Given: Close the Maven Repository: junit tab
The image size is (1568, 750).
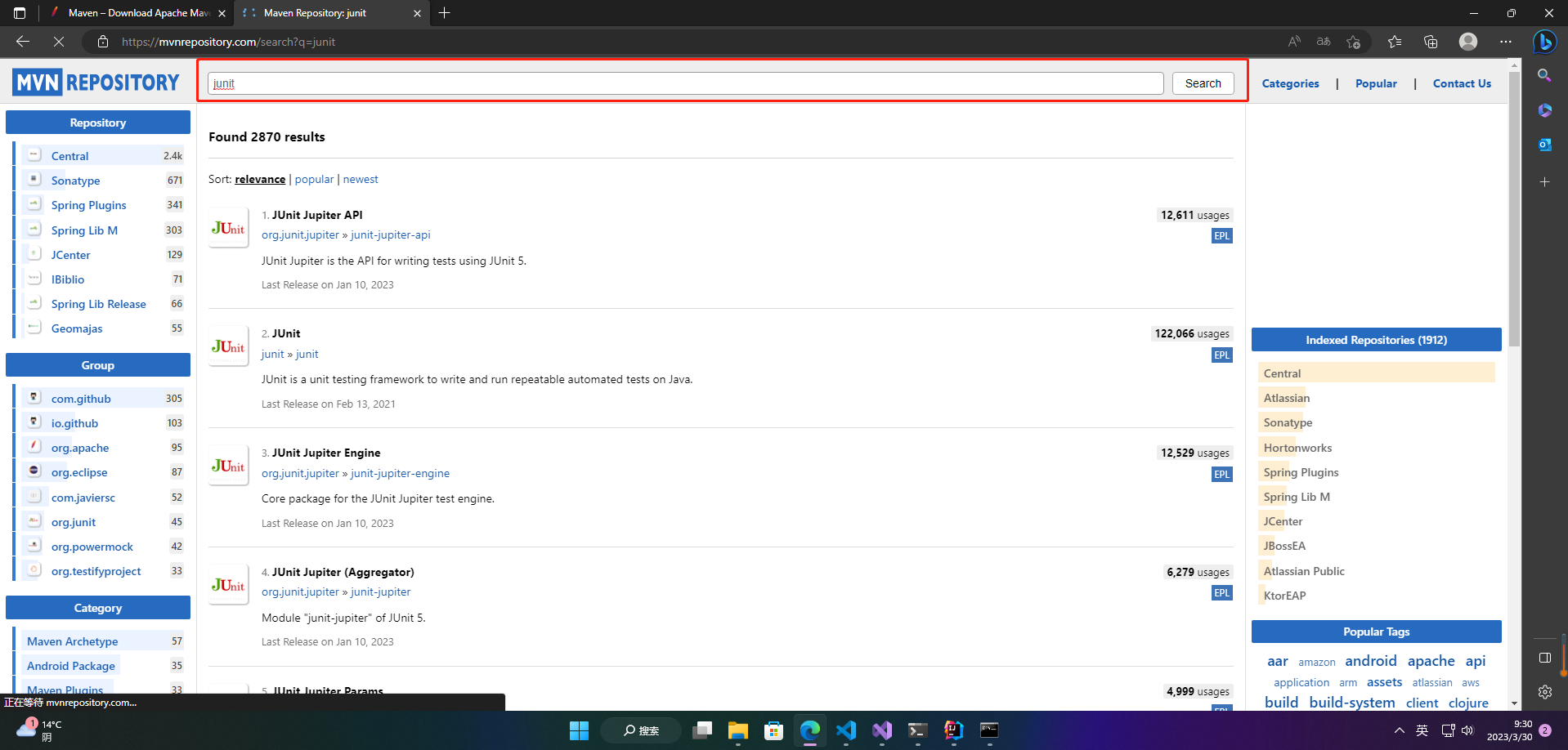Looking at the screenshot, I should point(417,13).
